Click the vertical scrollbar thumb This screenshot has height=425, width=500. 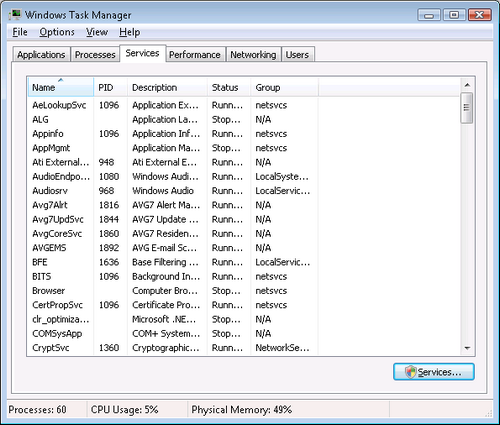tap(467, 108)
